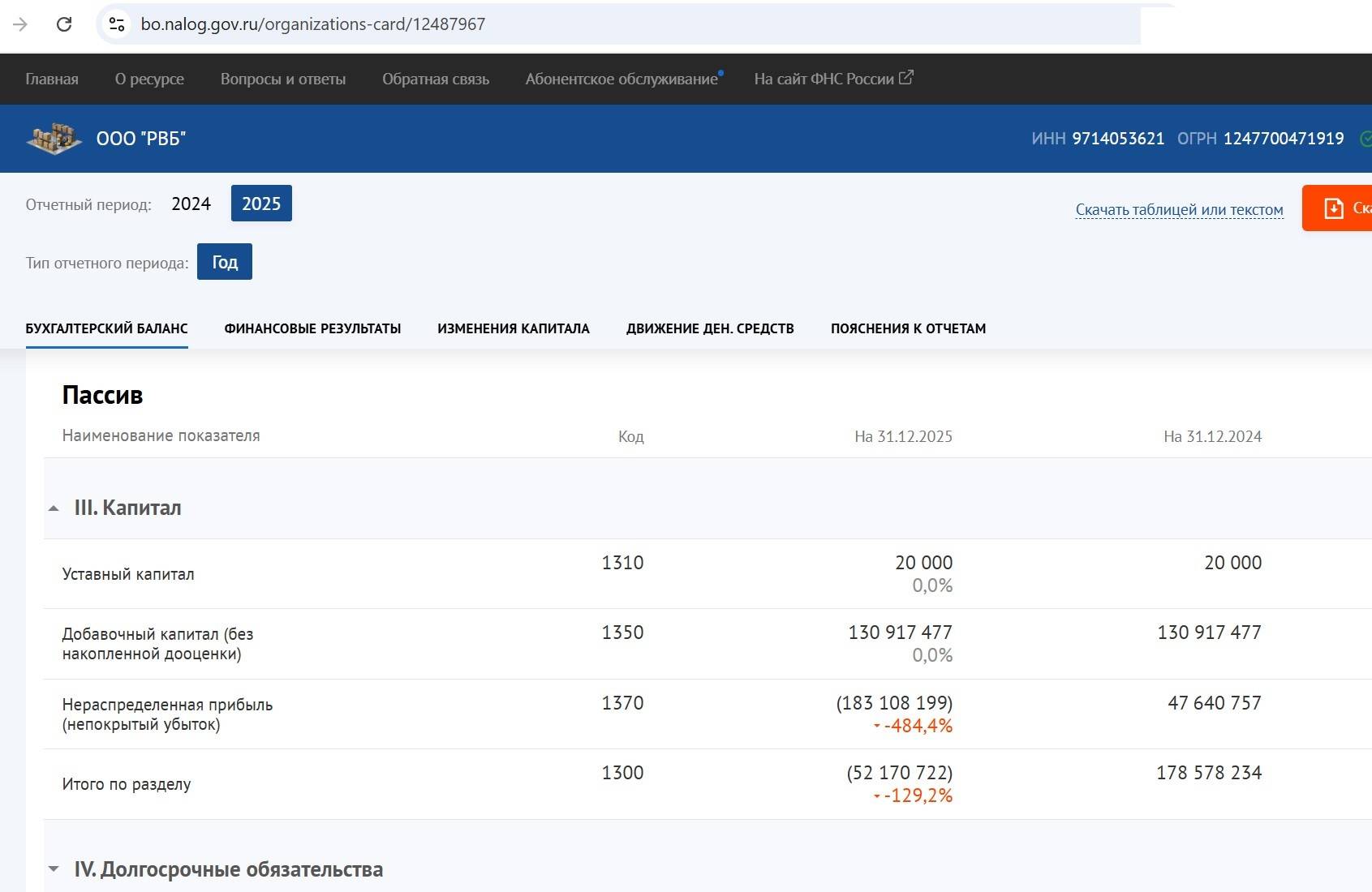Open Вопросы и ответы menu item
The width and height of the screenshot is (1372, 892).
tap(282, 79)
